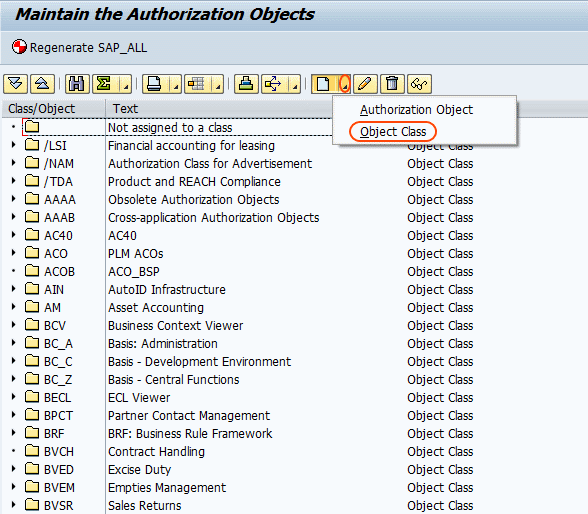Click 'Object Class' in the Sales Returns row
Image resolution: width=588 pixels, height=514 pixels.
440,505
